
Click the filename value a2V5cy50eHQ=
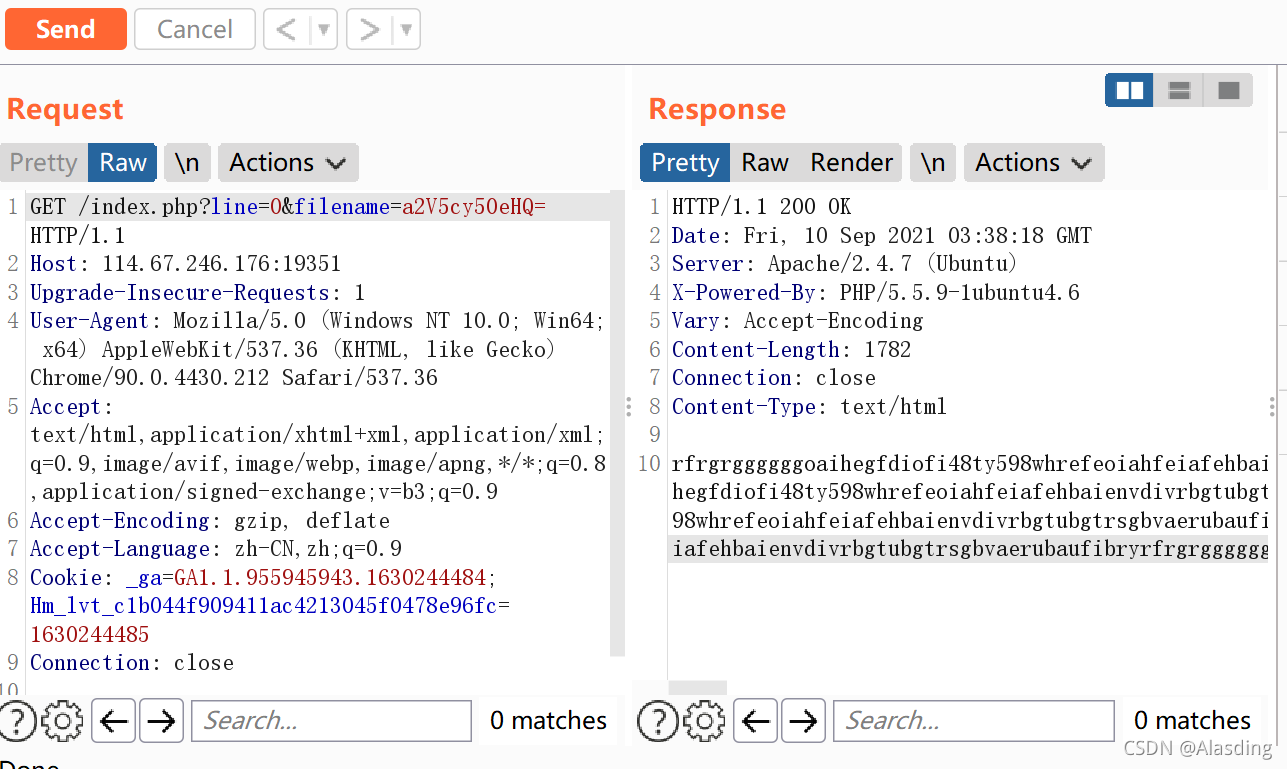[x=474, y=207]
